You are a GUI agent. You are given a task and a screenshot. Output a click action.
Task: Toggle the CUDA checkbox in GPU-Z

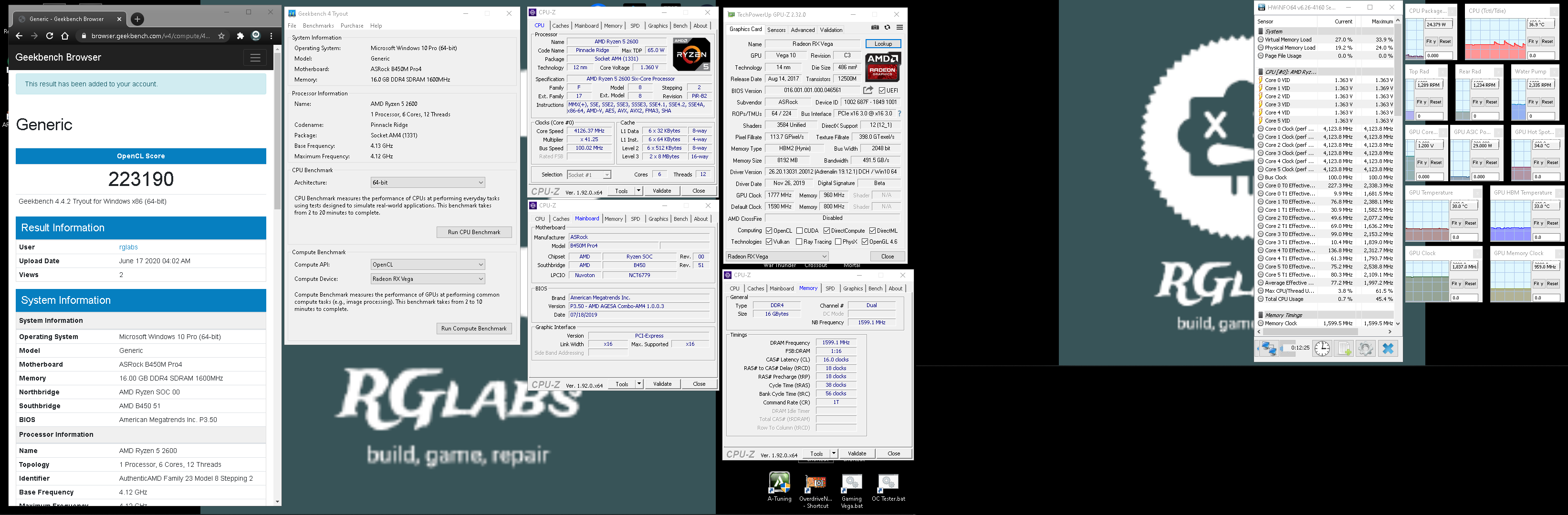point(800,231)
